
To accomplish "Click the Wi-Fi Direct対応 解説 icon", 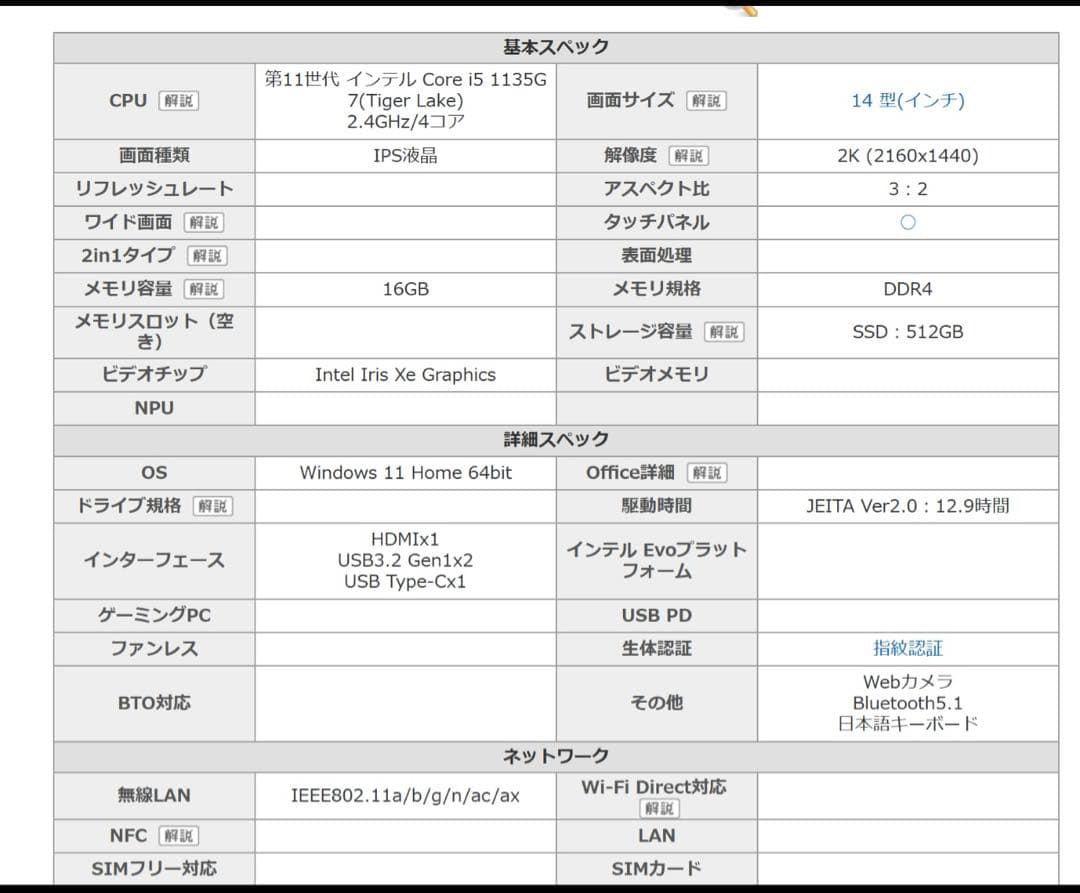I will (x=660, y=806).
